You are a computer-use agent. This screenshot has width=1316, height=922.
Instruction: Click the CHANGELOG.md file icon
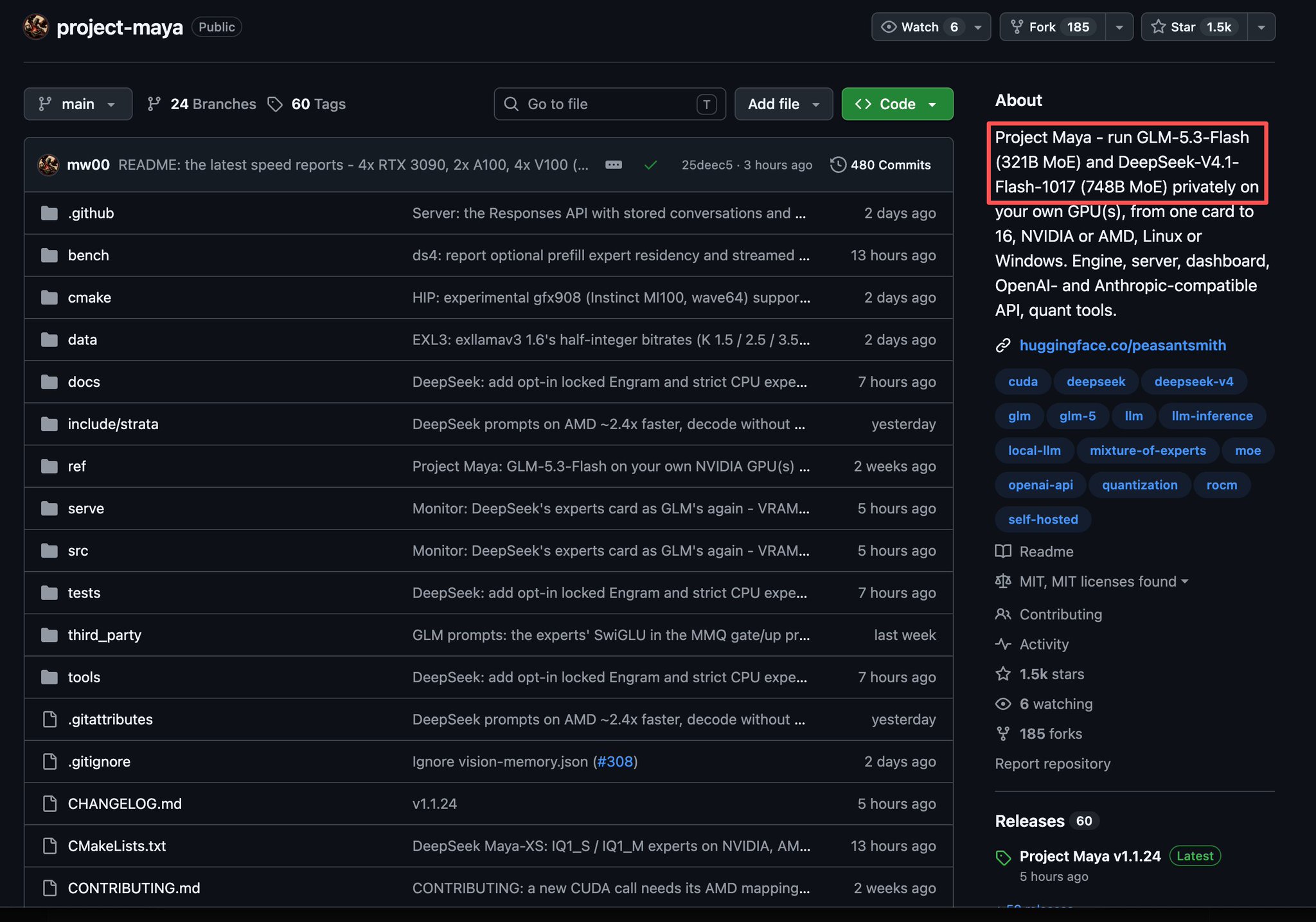pos(49,804)
